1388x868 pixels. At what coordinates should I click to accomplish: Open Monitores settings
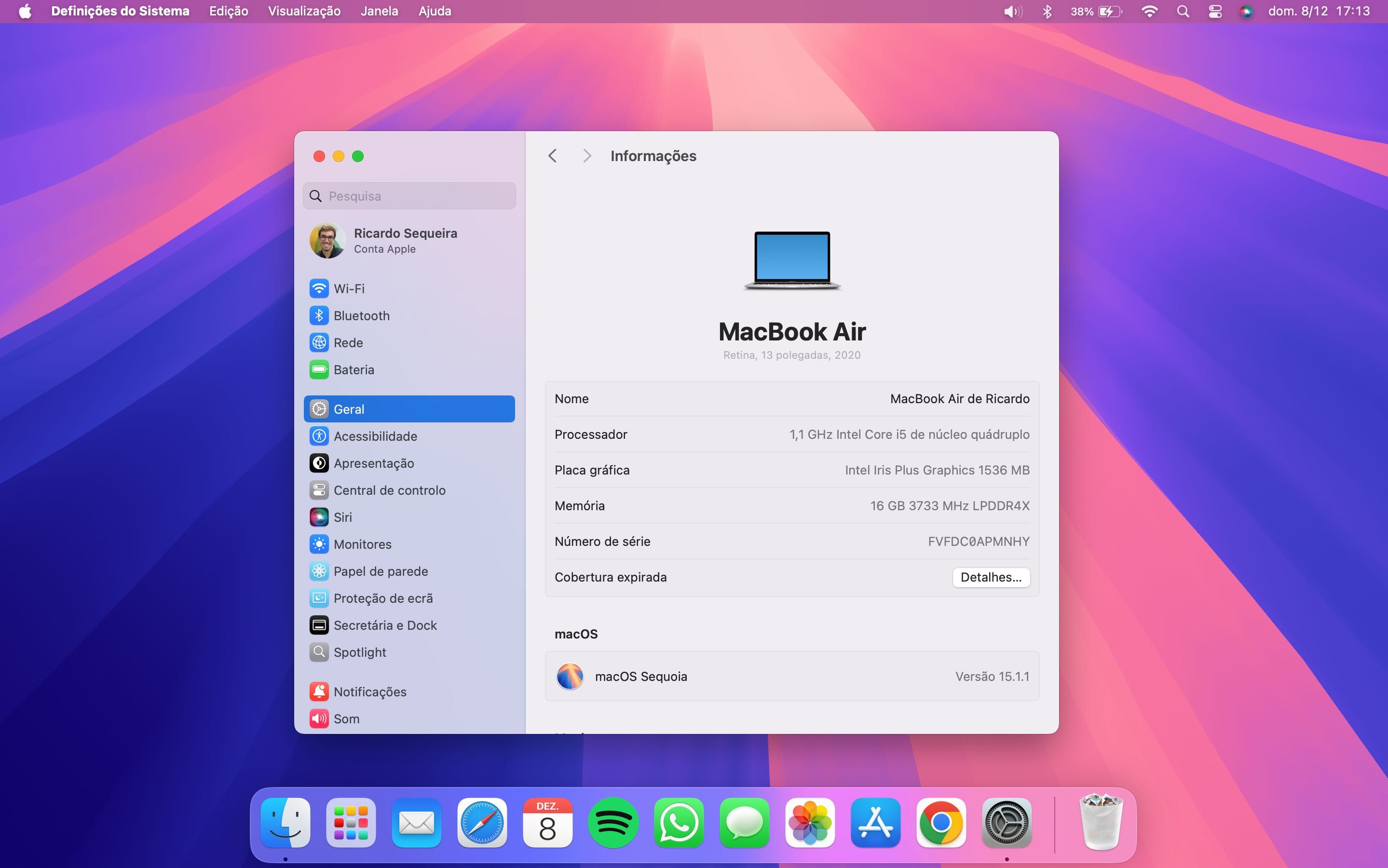pyautogui.click(x=408, y=544)
